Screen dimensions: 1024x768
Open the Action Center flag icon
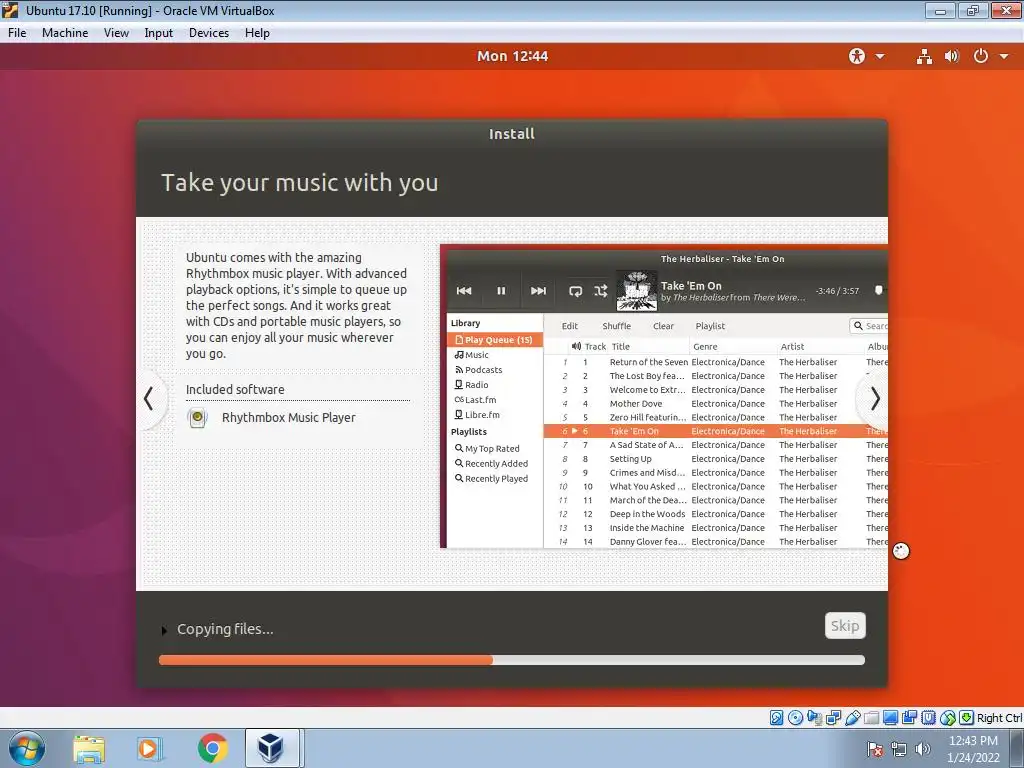point(875,750)
